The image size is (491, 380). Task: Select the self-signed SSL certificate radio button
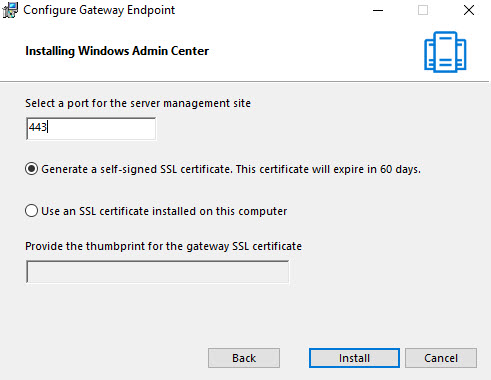click(31, 169)
